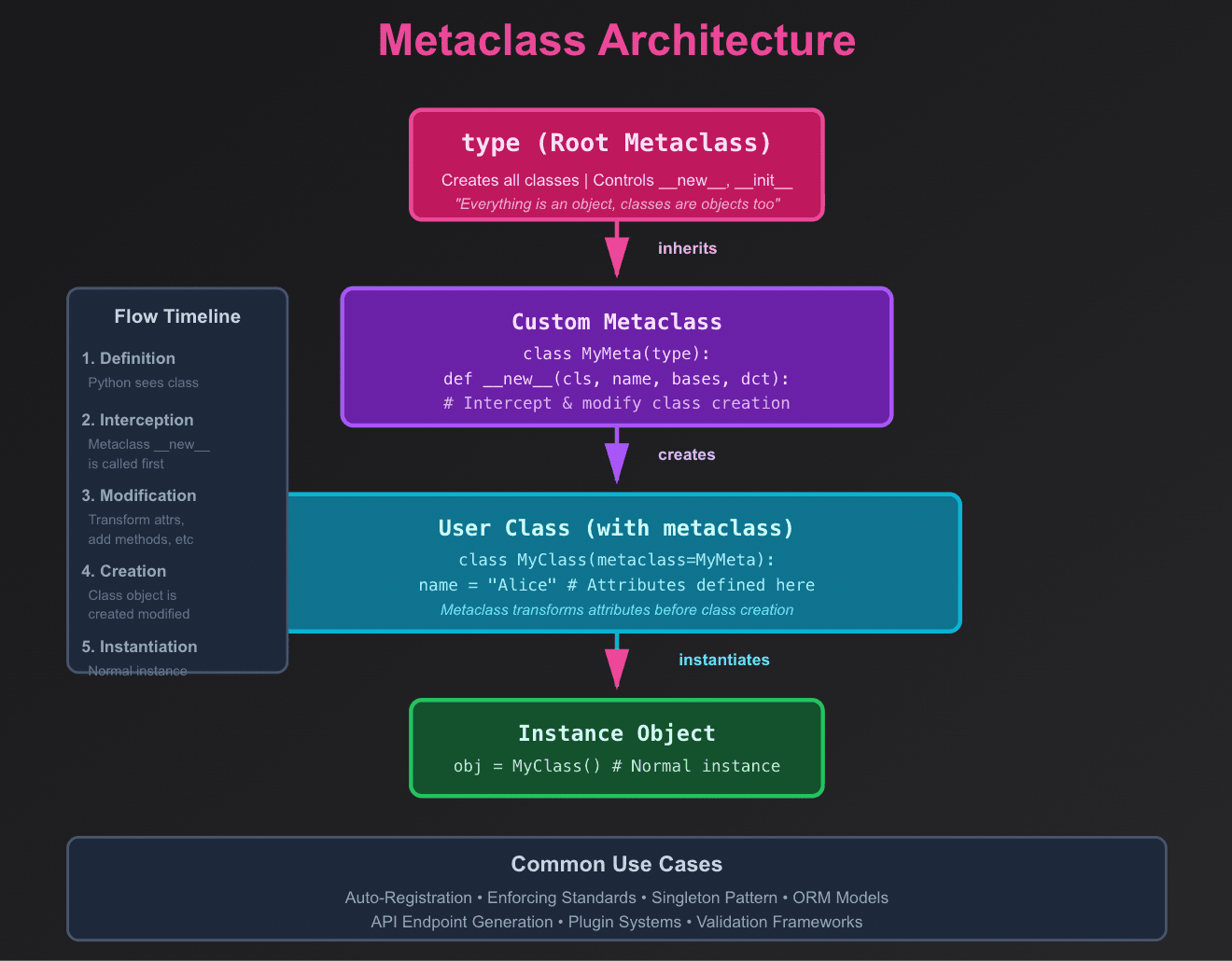Screen dimensions: 1232x961
Task: Click the pink arrow labeled inherits
Action: pos(617,252)
